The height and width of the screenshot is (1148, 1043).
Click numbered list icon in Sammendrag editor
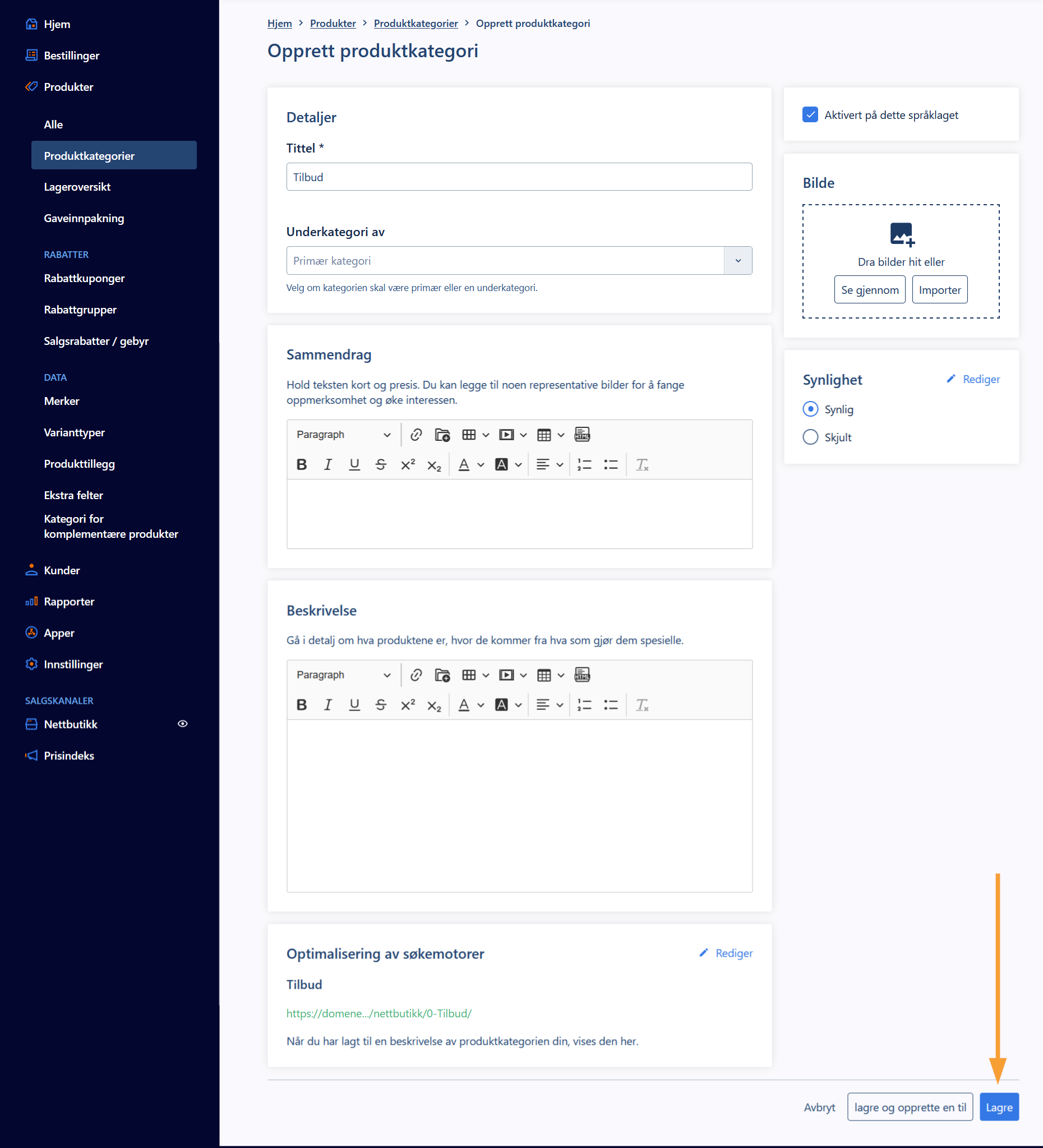(x=584, y=465)
